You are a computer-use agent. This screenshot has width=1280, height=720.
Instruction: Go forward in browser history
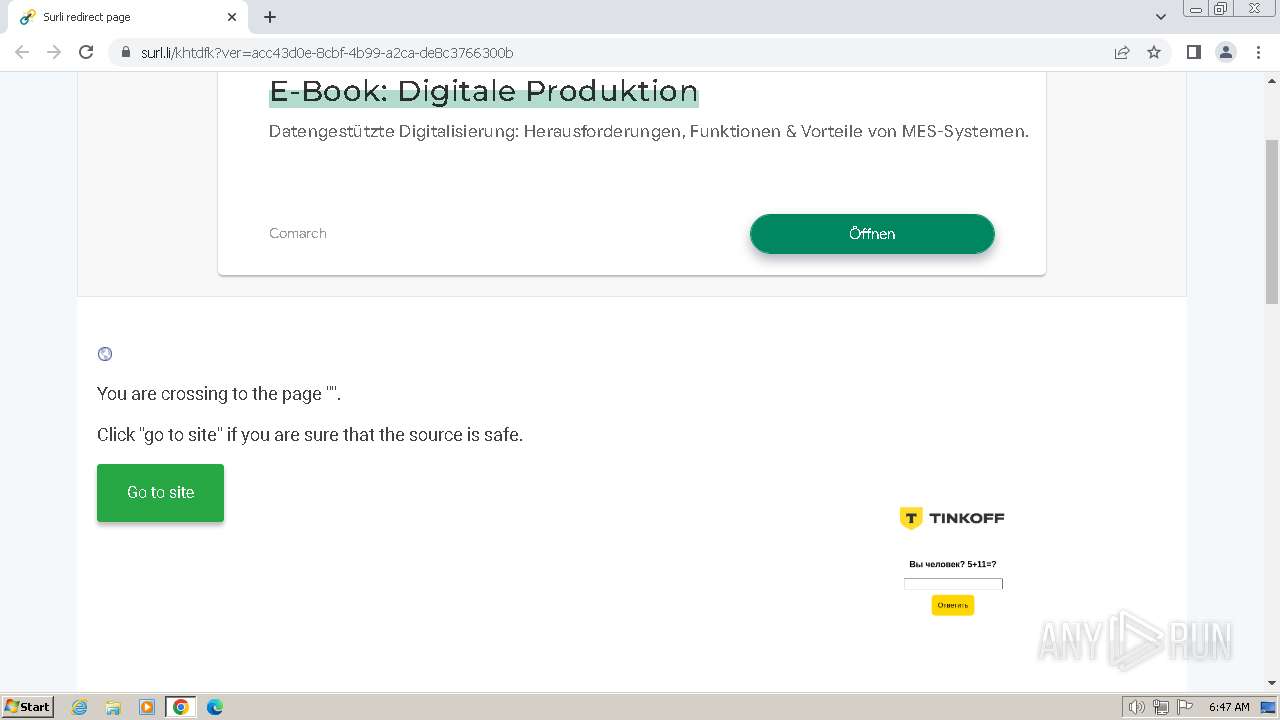pyautogui.click(x=54, y=52)
